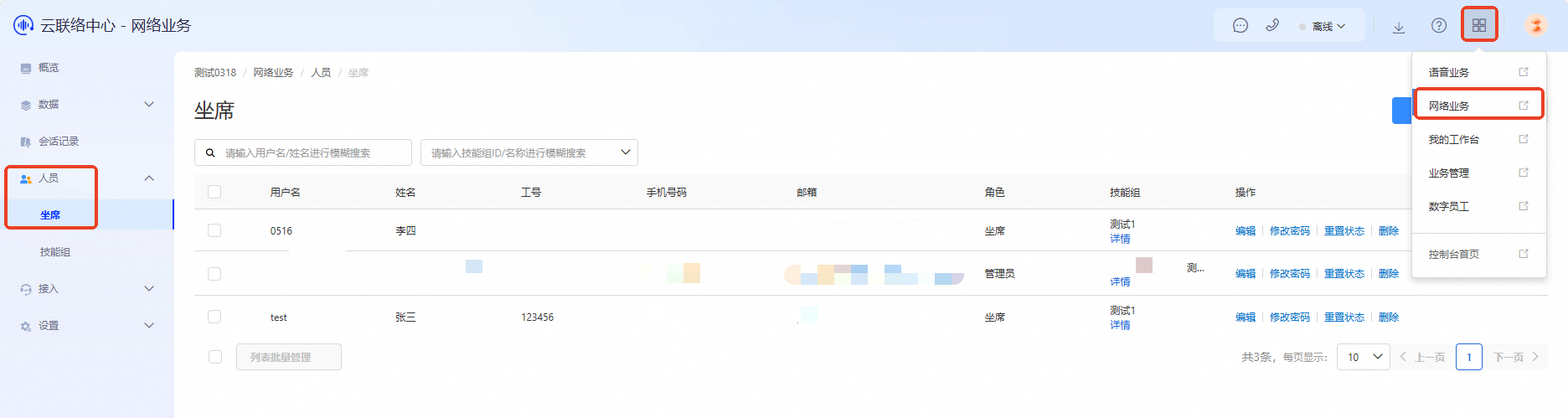The height and width of the screenshot is (418, 1568).
Task: Check the row checkbox for user 0516
Action: pos(214,230)
